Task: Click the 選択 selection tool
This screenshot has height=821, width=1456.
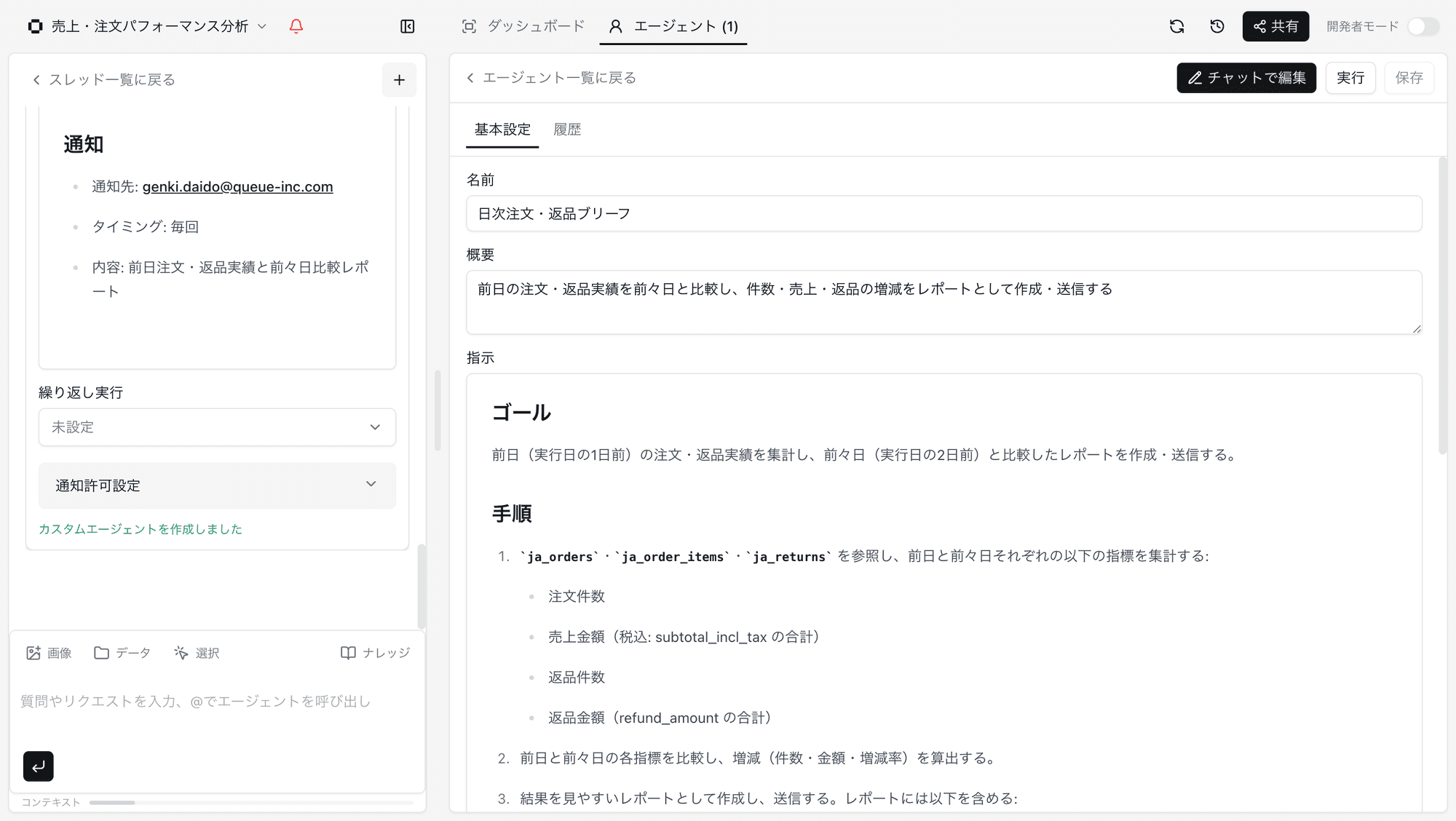Action: coord(197,653)
